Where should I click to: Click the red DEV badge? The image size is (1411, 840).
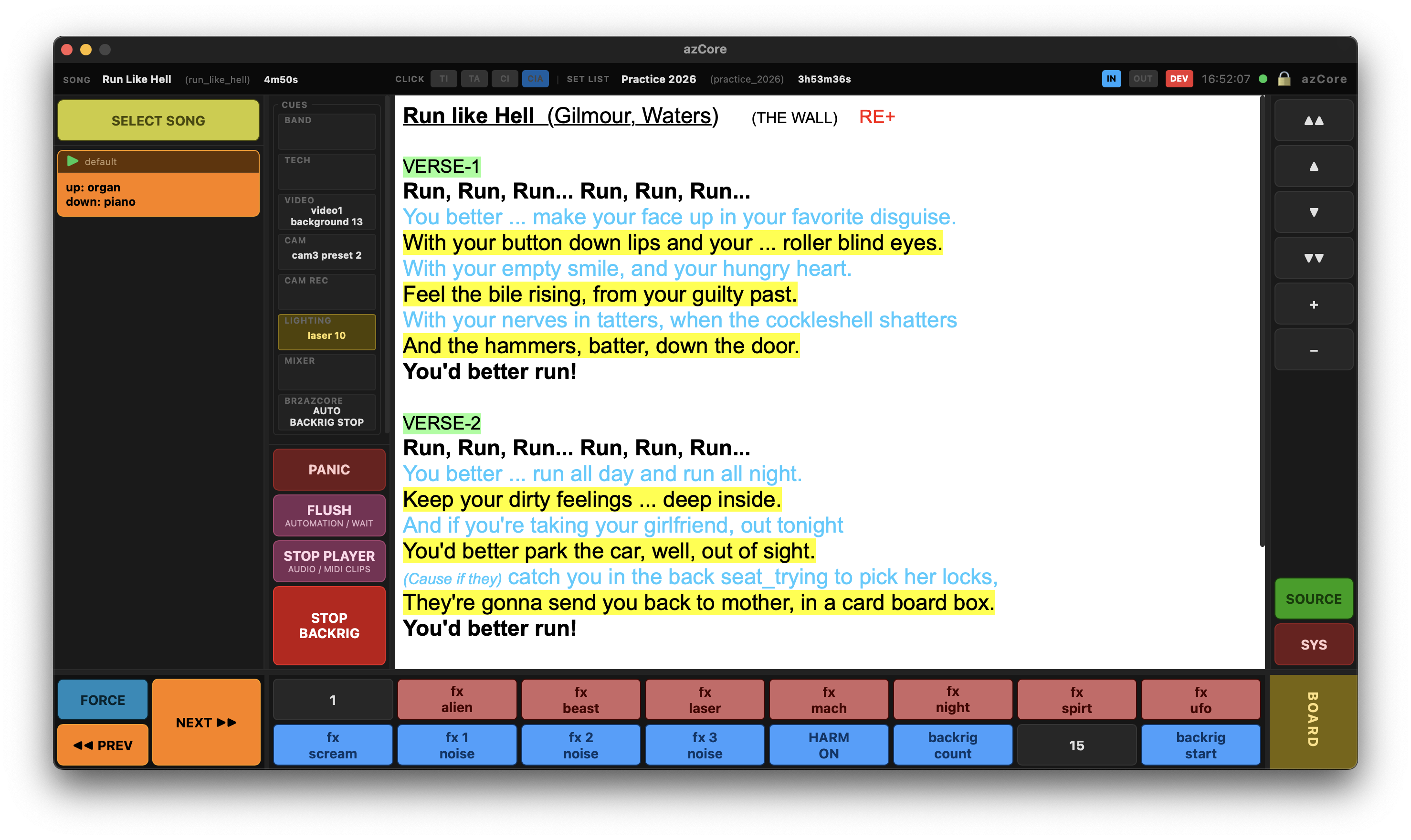point(1179,79)
